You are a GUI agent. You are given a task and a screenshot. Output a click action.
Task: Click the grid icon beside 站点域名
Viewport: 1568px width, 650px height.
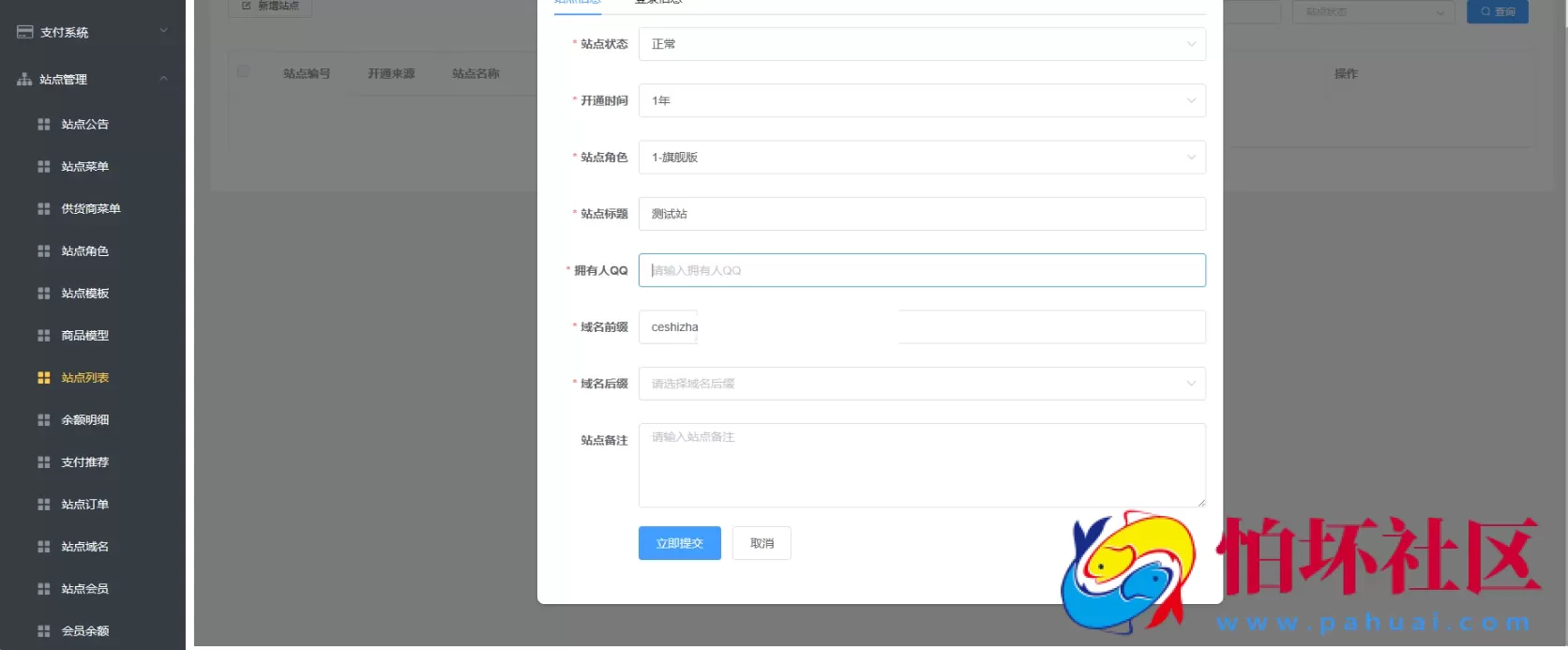[43, 546]
